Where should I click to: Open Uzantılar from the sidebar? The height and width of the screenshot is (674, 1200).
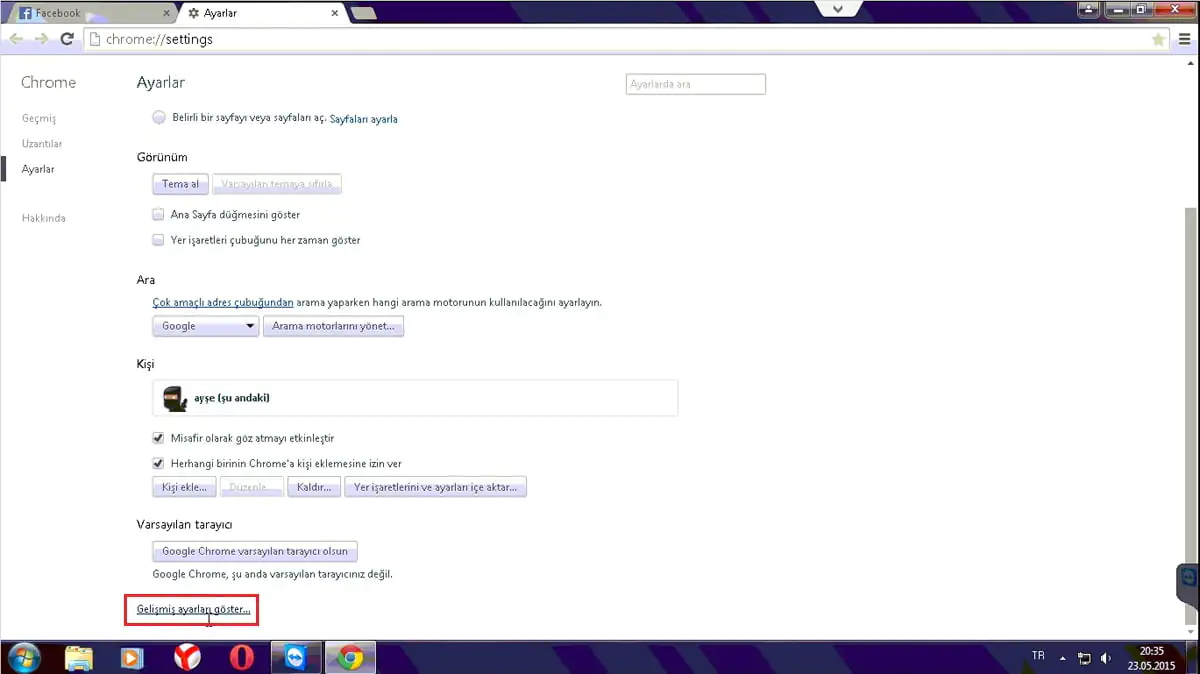[x=42, y=143]
